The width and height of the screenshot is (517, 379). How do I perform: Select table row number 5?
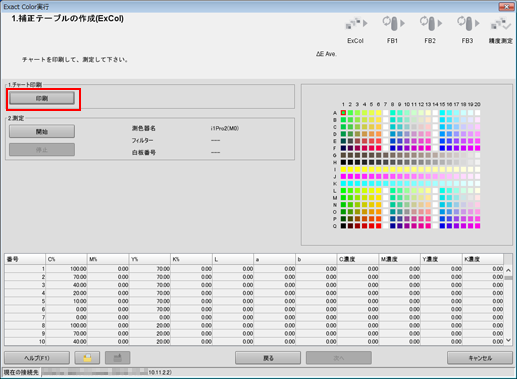254,301
